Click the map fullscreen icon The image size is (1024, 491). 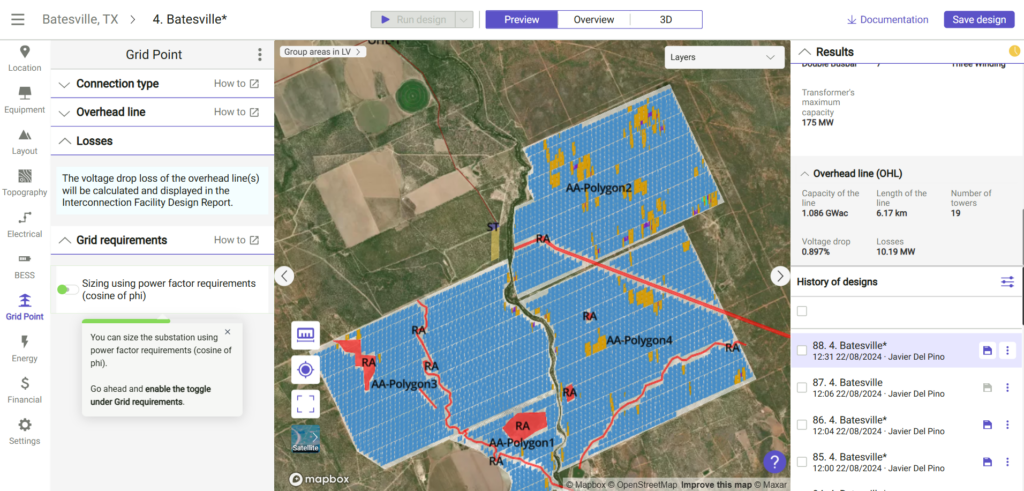[x=305, y=404]
